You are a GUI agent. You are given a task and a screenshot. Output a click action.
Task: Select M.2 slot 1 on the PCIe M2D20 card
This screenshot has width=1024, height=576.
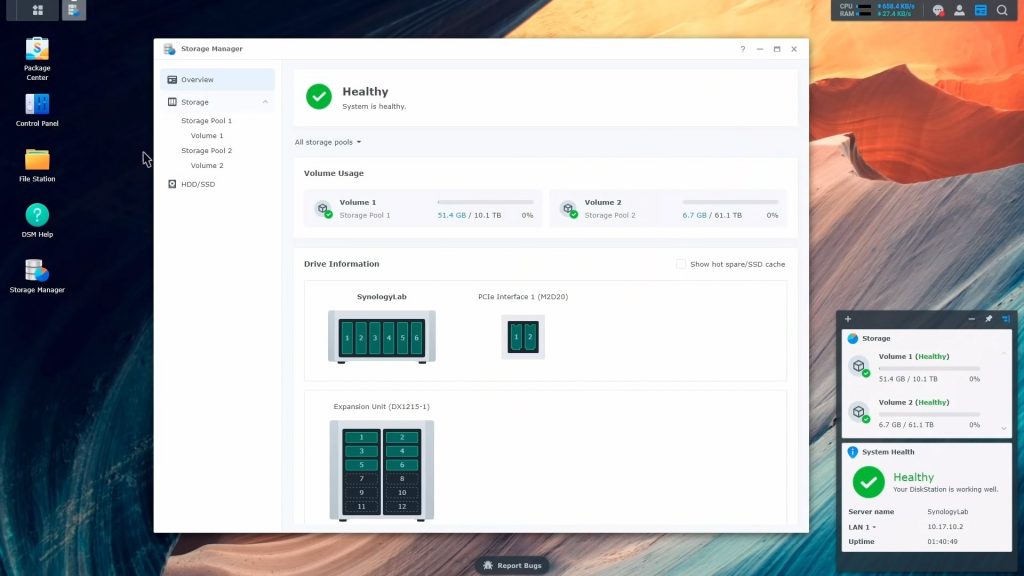click(516, 337)
